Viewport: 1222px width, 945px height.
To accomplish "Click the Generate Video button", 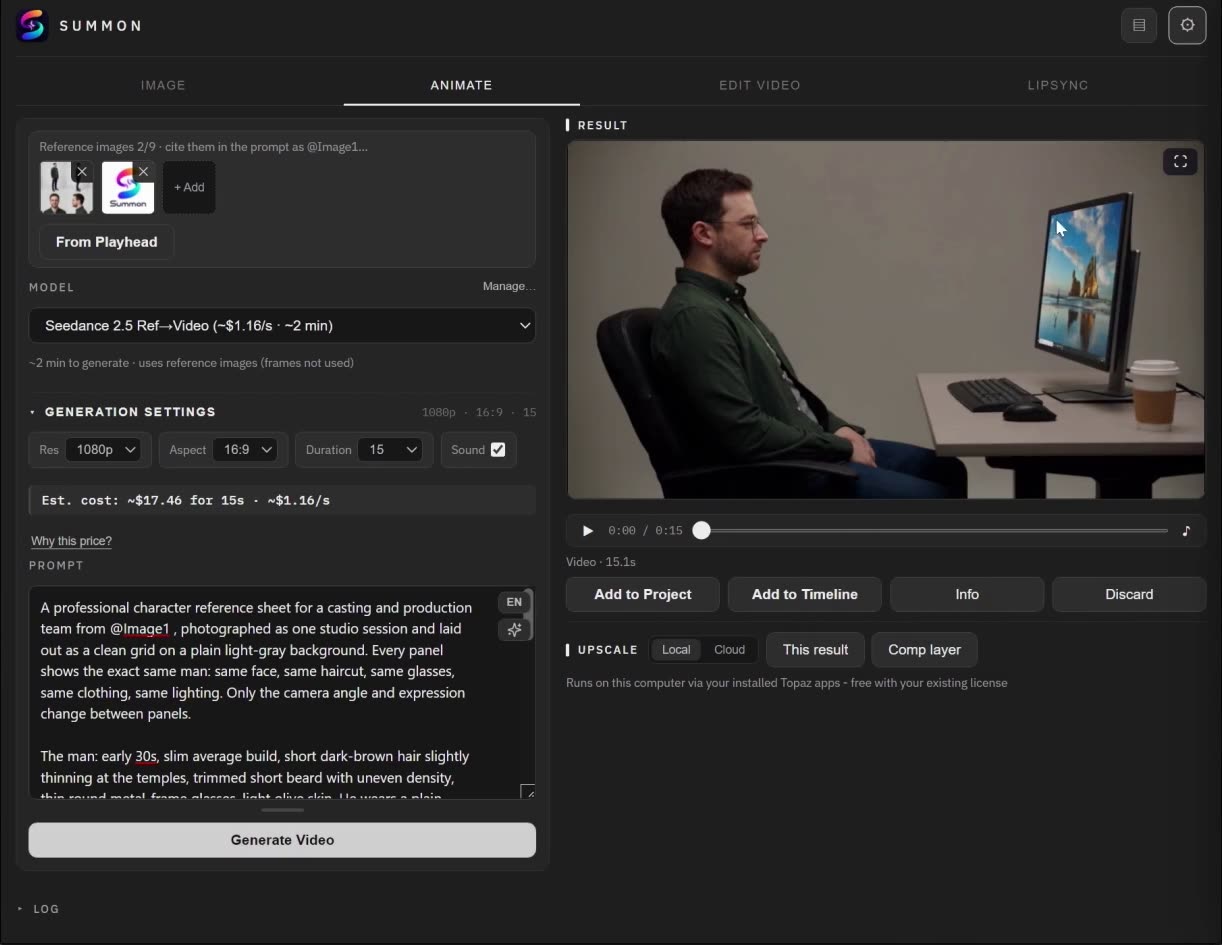I will tap(282, 840).
